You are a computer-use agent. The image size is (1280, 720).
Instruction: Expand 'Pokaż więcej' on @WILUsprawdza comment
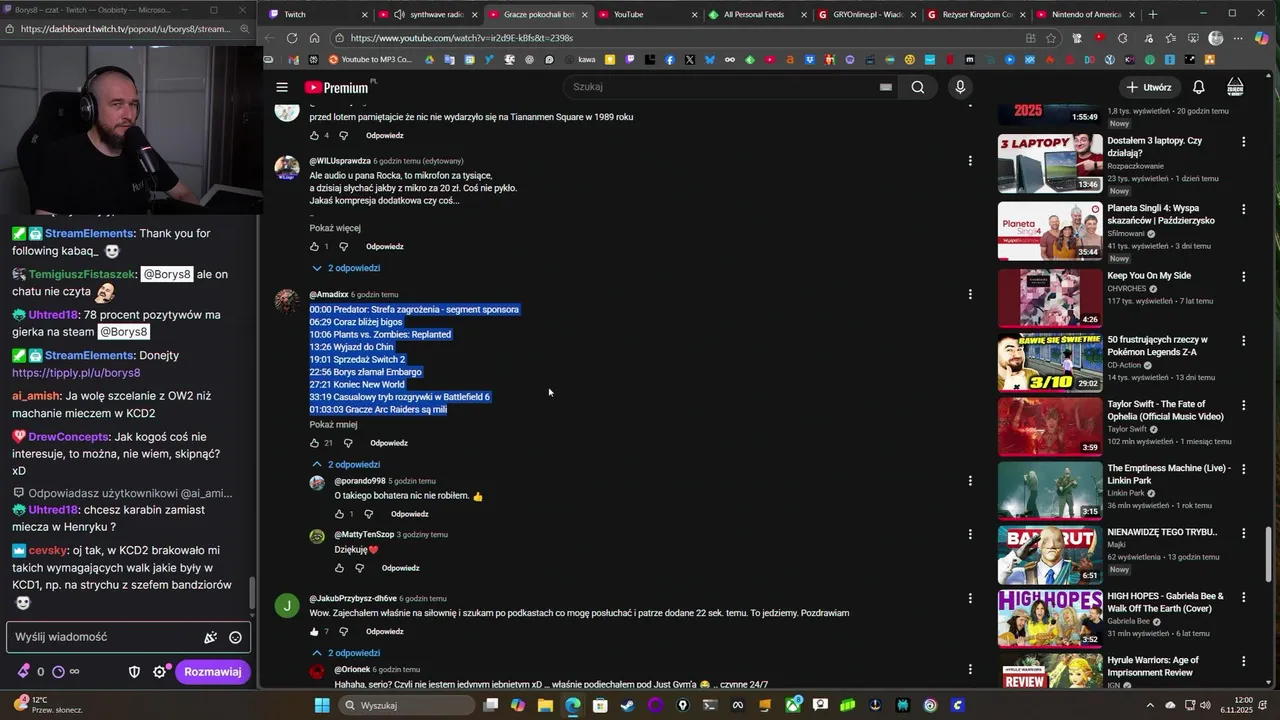point(335,228)
